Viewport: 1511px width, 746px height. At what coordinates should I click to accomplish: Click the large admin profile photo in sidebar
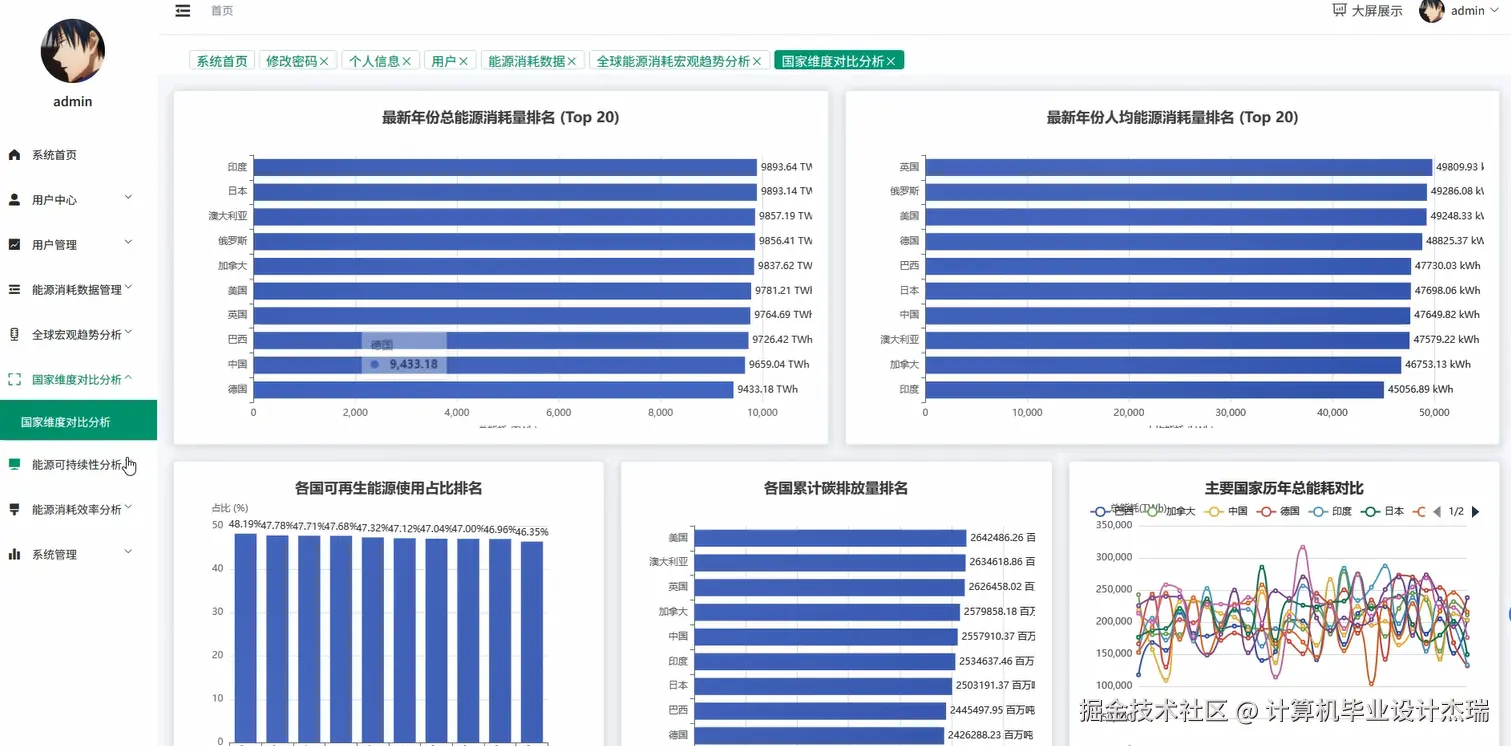[73, 51]
